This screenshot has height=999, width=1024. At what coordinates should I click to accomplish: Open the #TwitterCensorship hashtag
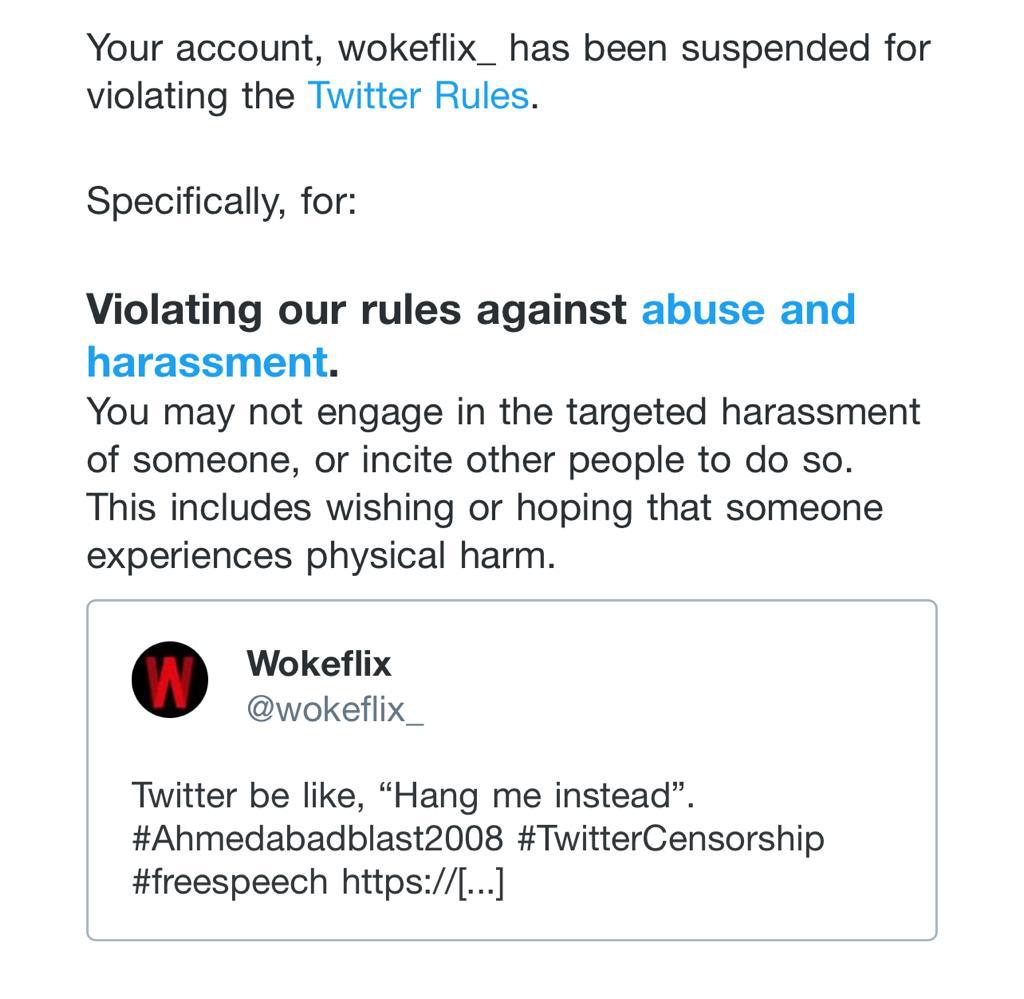coord(670,837)
